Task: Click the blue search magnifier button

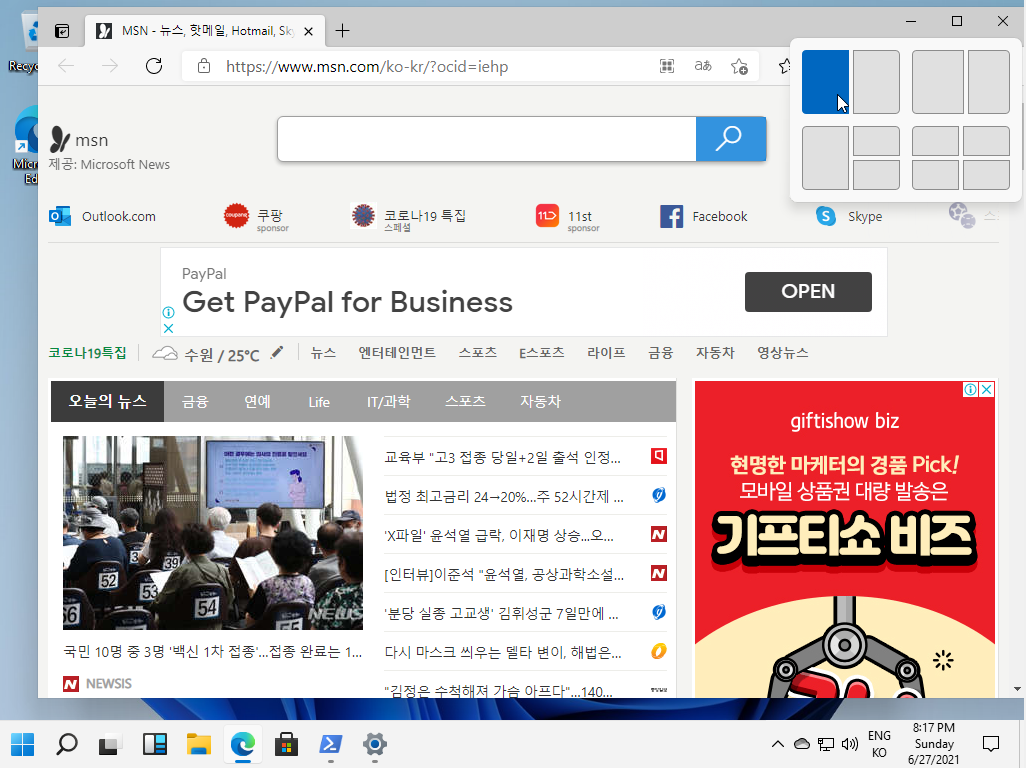Action: click(731, 139)
